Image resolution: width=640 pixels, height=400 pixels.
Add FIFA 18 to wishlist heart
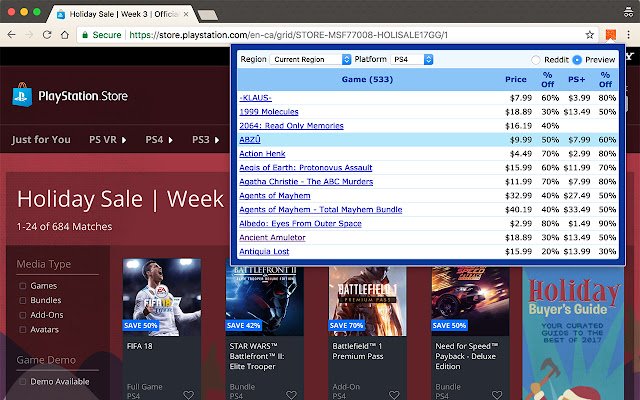tap(188, 394)
